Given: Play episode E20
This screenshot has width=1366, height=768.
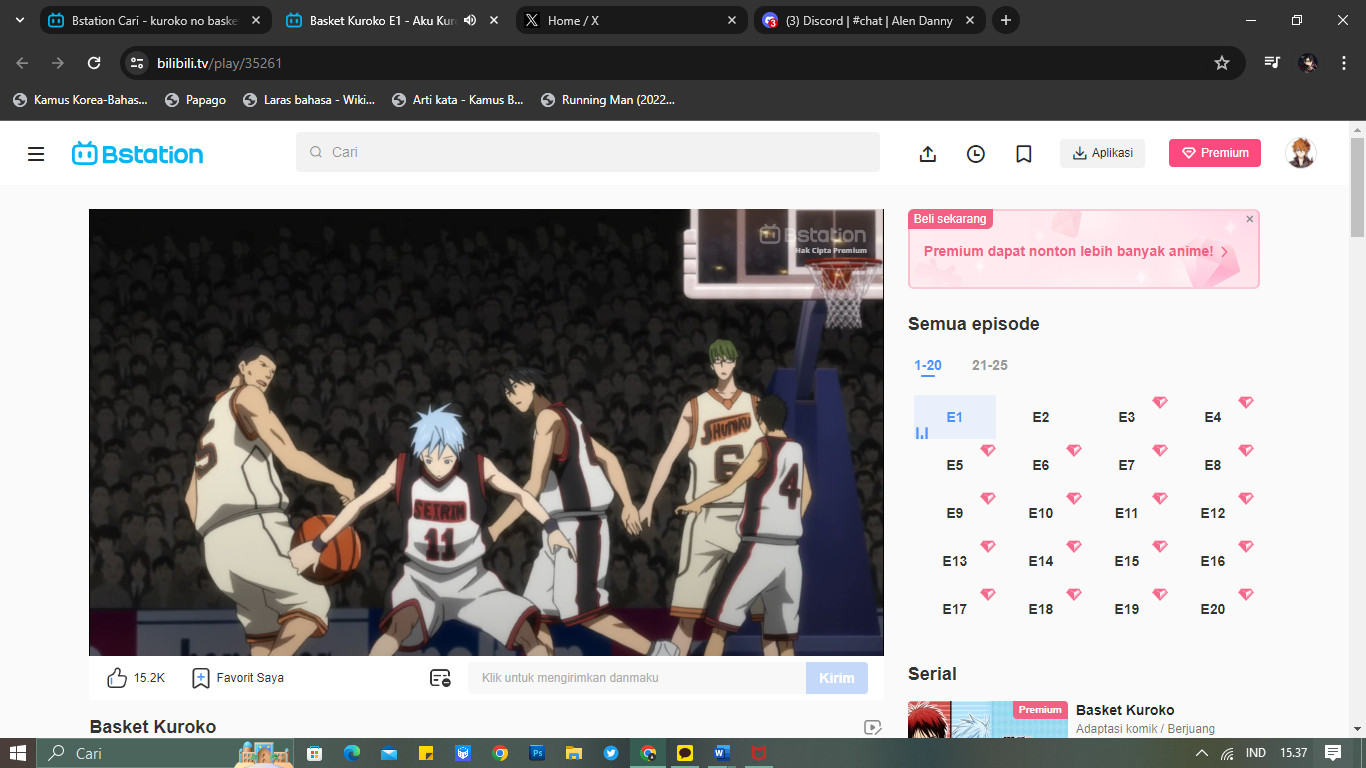Looking at the screenshot, I should pos(1213,609).
